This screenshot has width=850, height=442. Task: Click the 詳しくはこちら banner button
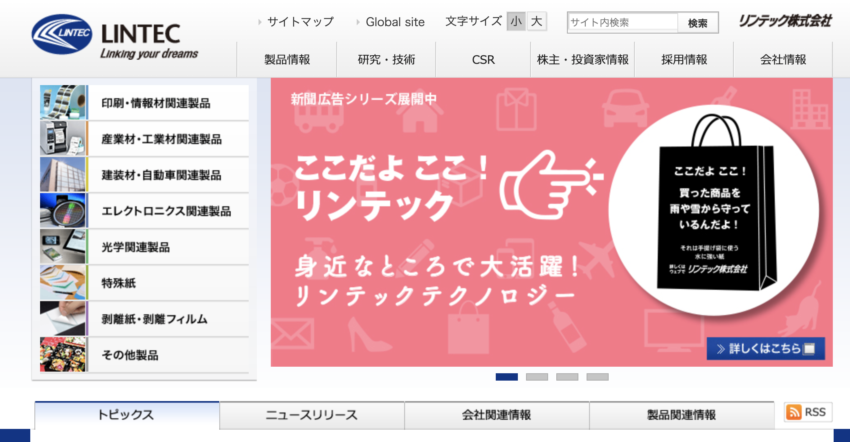tap(765, 349)
